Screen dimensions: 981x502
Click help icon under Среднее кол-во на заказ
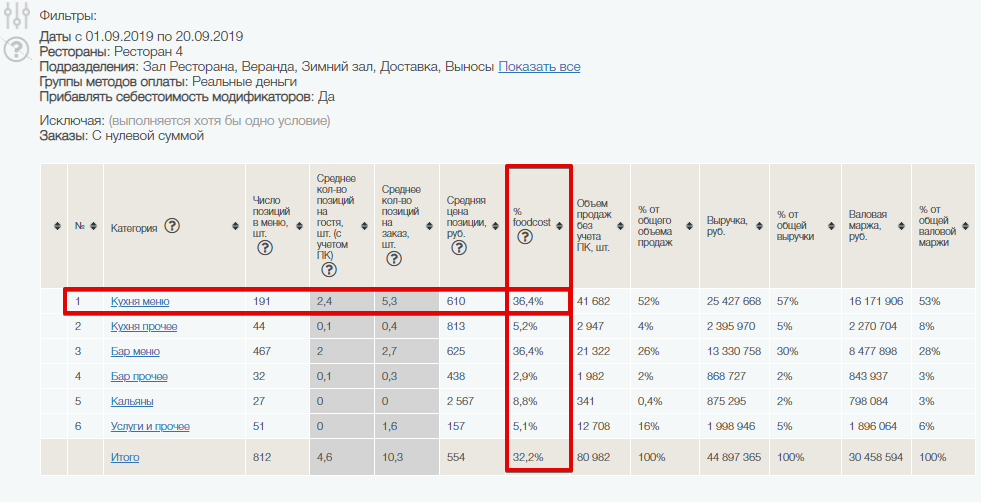coord(394,258)
